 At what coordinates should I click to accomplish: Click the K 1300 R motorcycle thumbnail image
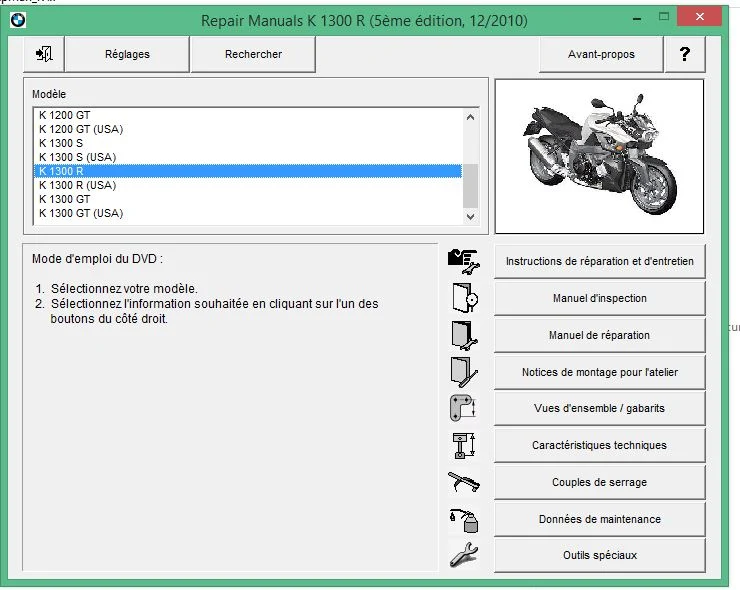(599, 156)
